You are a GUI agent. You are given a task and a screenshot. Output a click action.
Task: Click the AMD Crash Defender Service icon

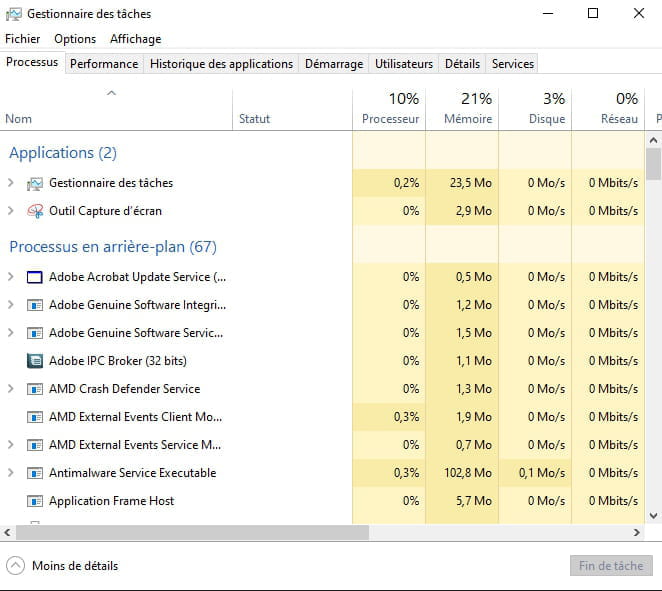(35, 389)
